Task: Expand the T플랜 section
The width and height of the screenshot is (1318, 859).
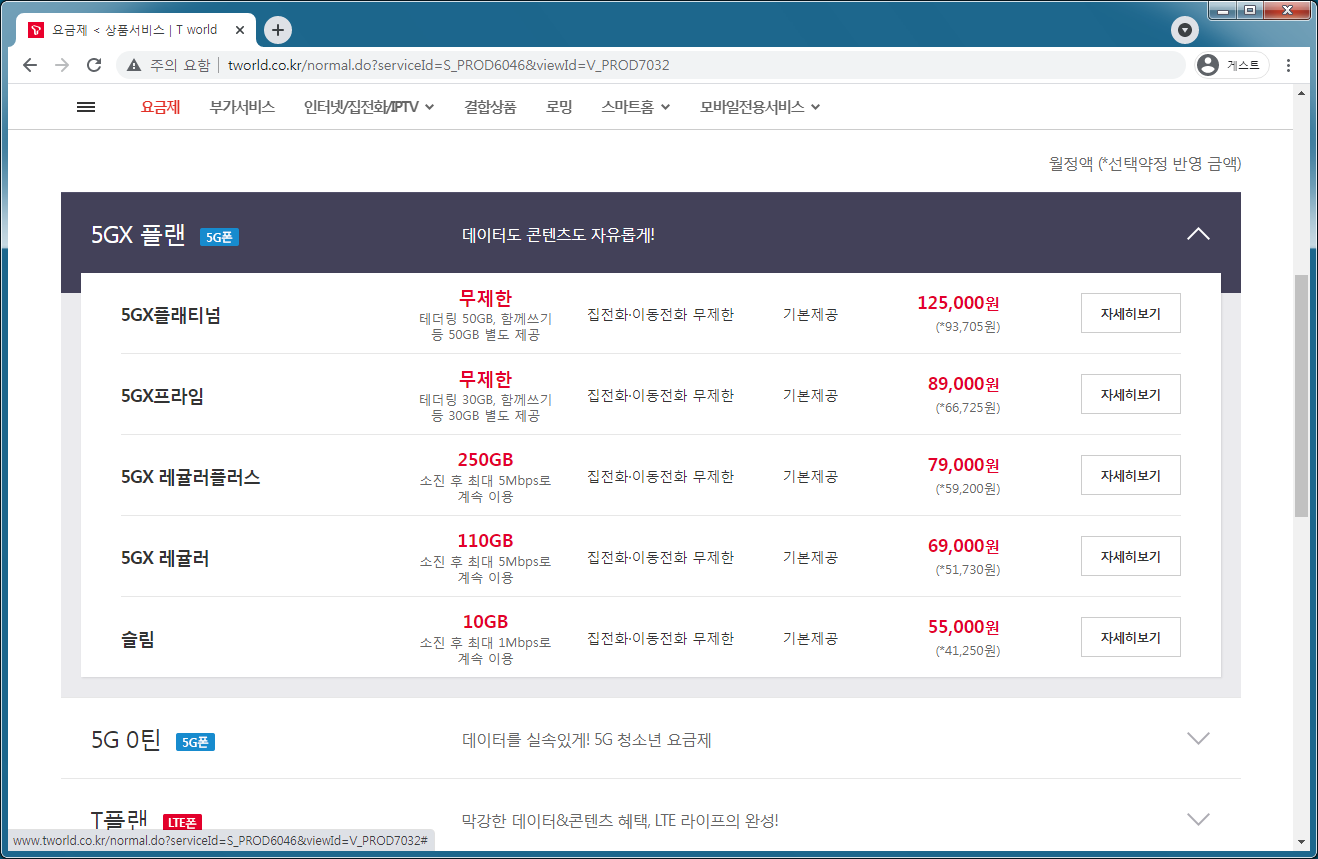Action: click(x=1198, y=819)
